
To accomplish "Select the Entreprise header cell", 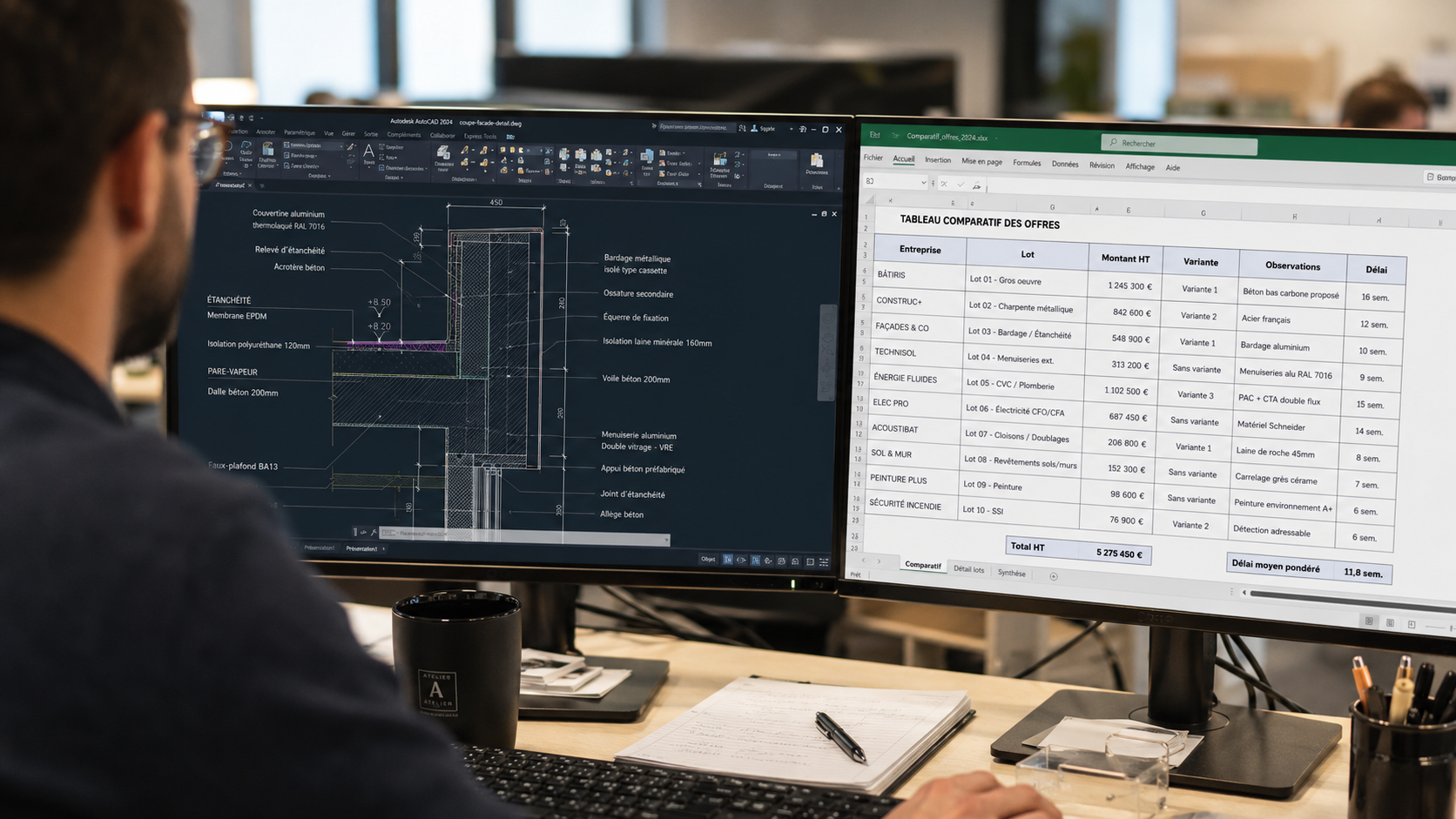I will point(920,249).
